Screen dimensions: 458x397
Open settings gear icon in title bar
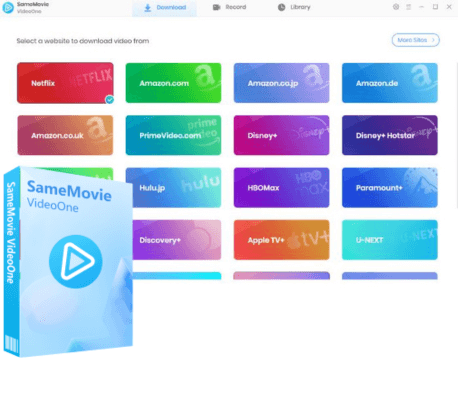click(x=396, y=7)
